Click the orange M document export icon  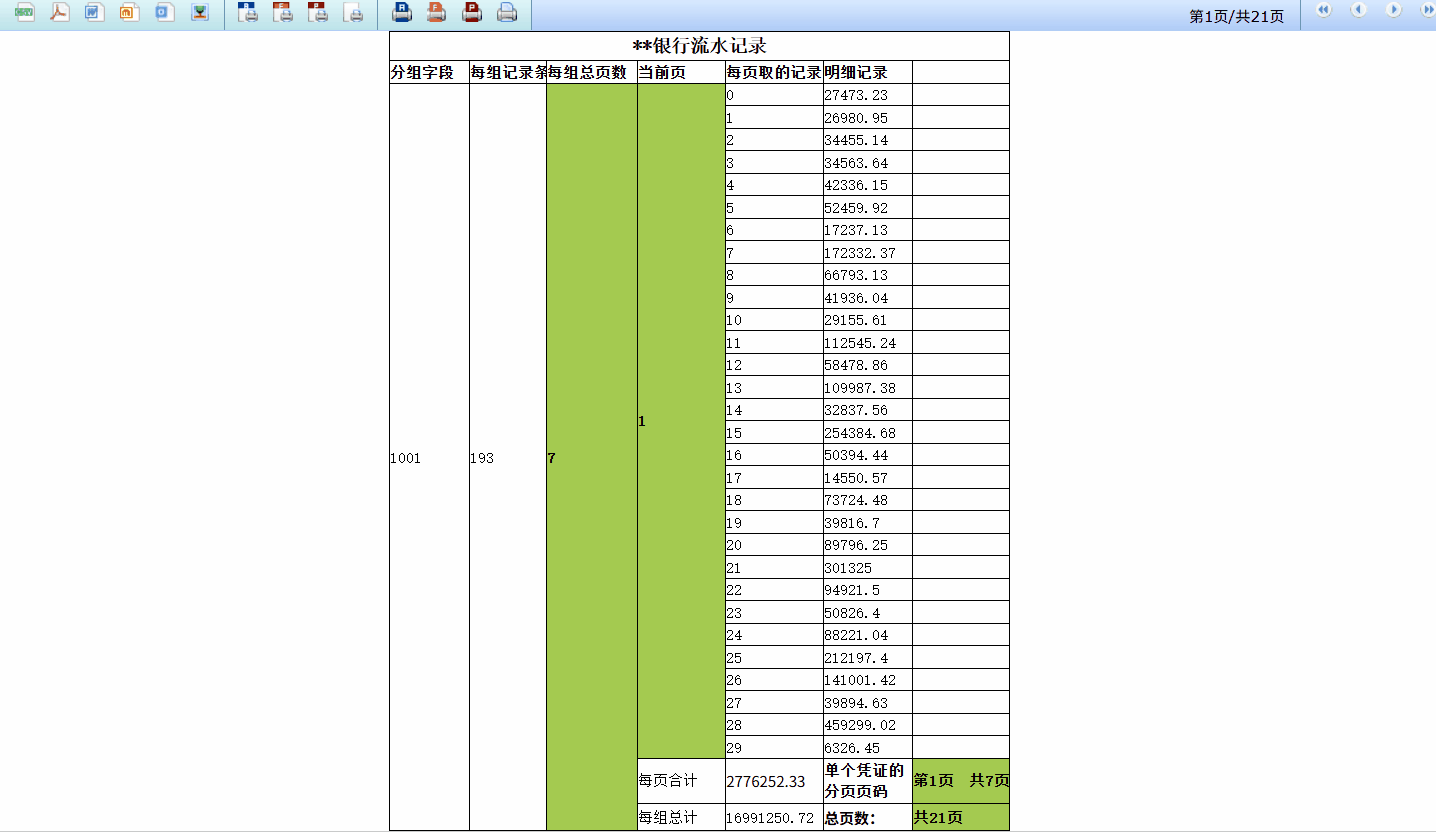pos(130,13)
